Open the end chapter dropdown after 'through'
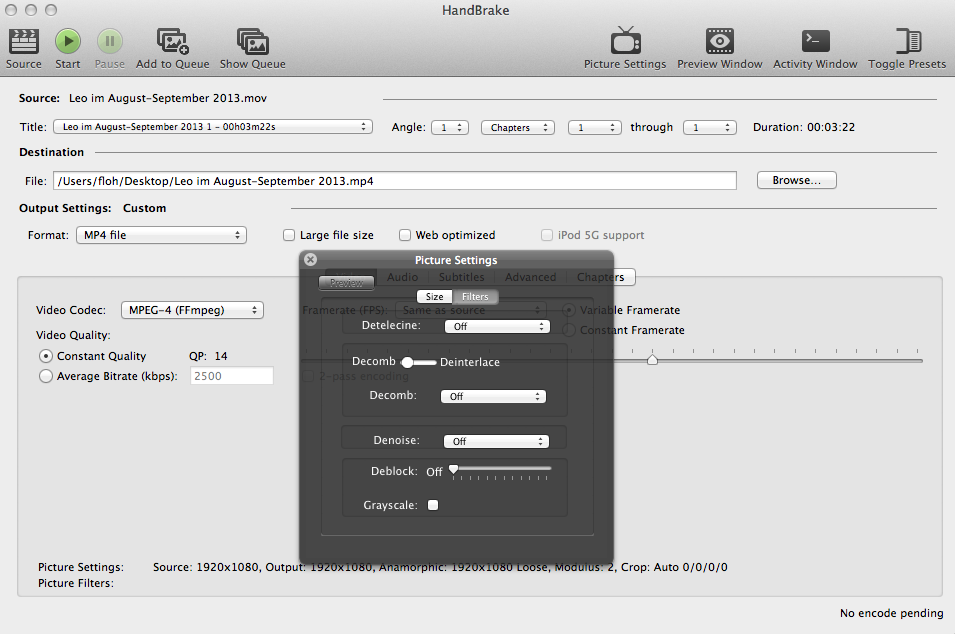Screen dimensions: 955x634 (710, 127)
